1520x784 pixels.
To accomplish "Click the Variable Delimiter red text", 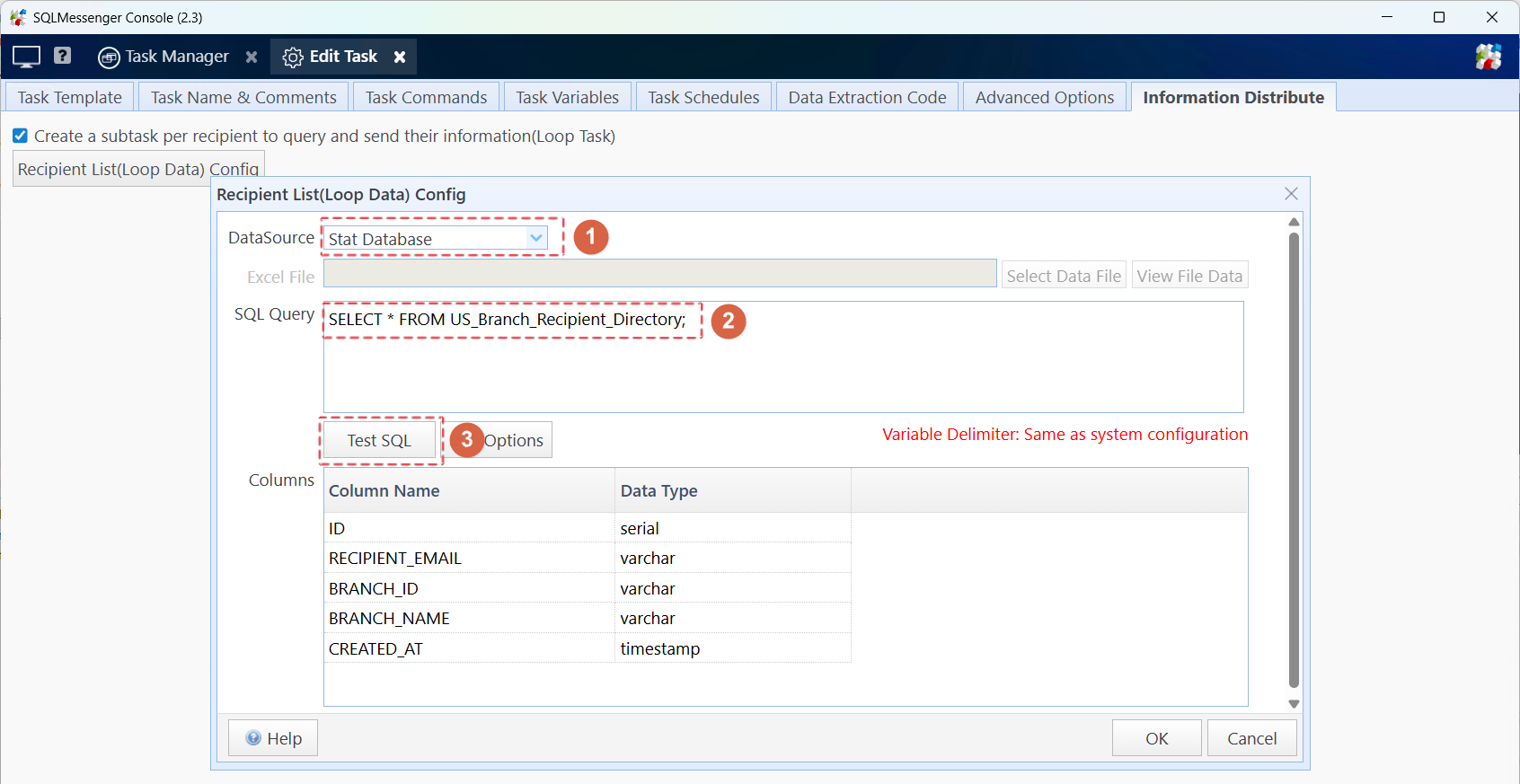I will (1065, 435).
